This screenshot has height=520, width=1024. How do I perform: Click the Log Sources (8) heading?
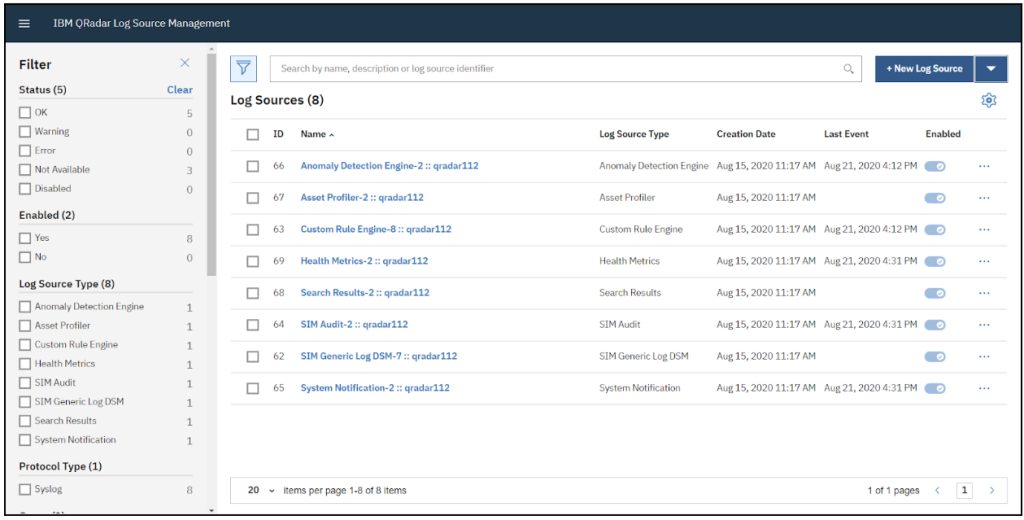tap(277, 100)
